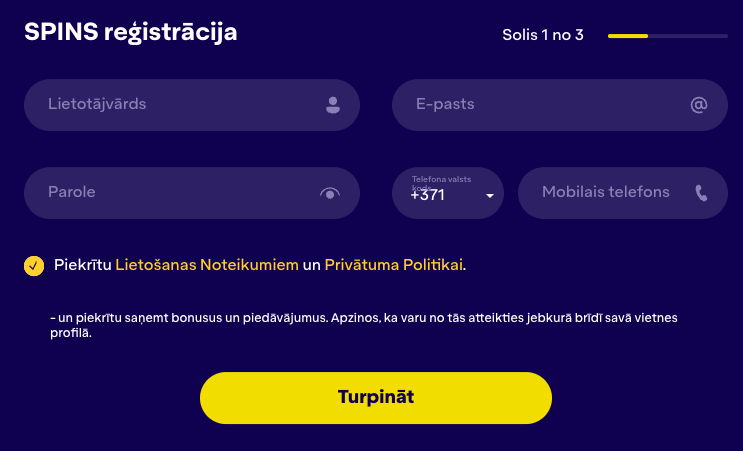This screenshot has width=743, height=451.
Task: Open the Privātuma Politikai link
Action: [x=393, y=265]
